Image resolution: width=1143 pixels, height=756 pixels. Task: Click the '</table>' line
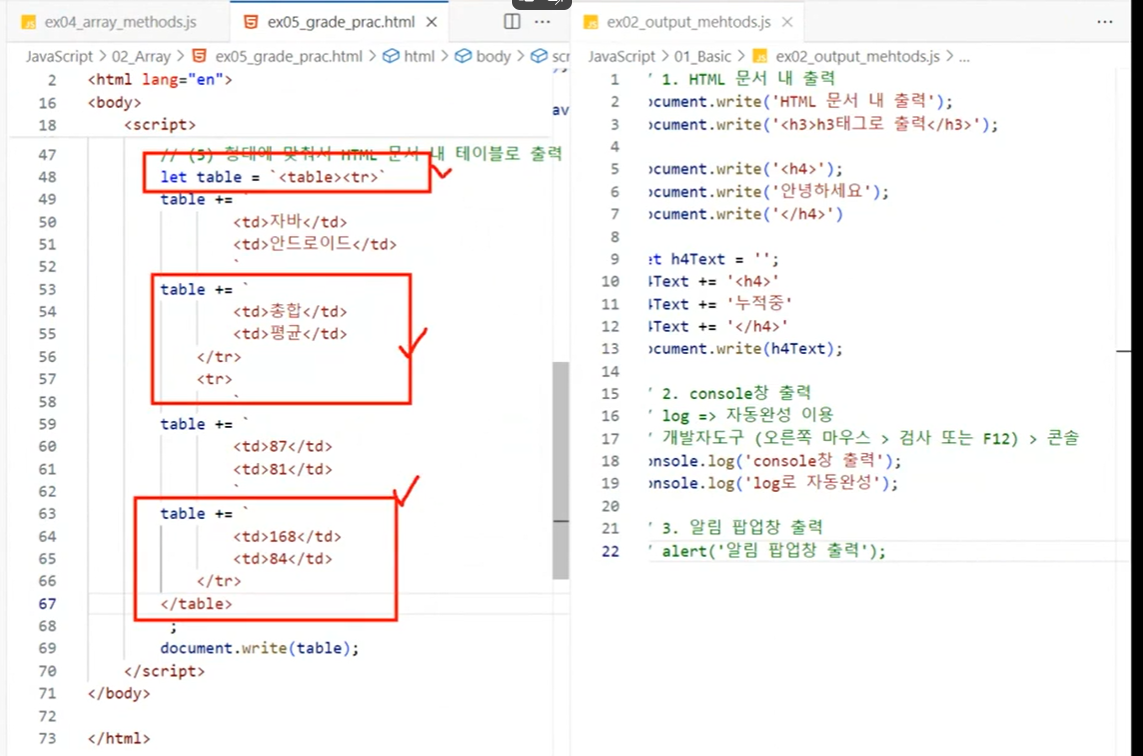click(x=196, y=604)
